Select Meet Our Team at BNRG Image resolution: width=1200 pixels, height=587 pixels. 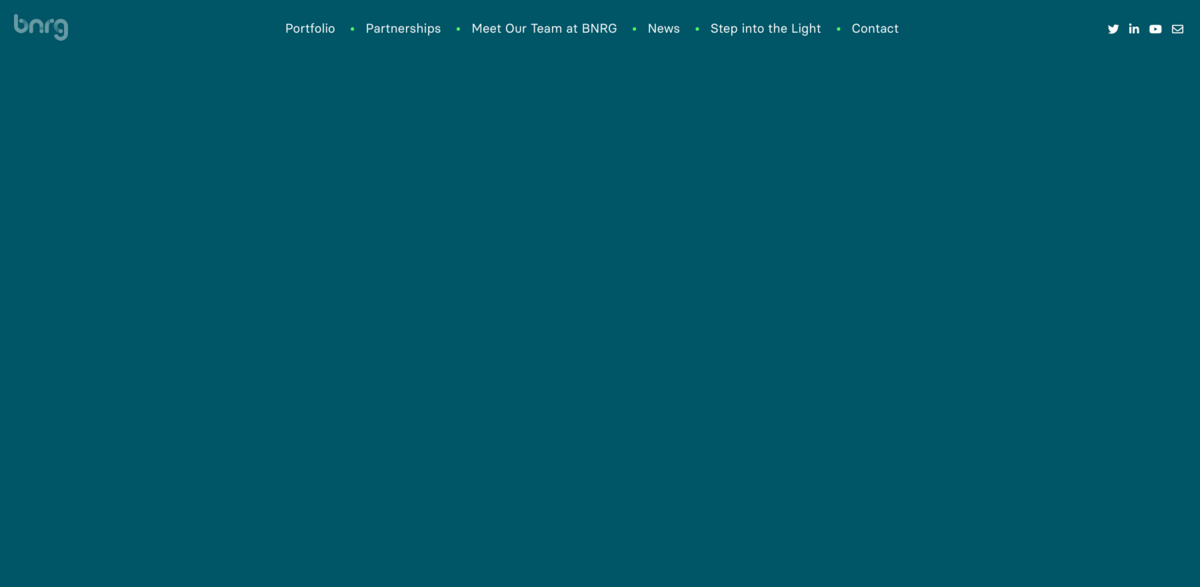click(x=544, y=29)
